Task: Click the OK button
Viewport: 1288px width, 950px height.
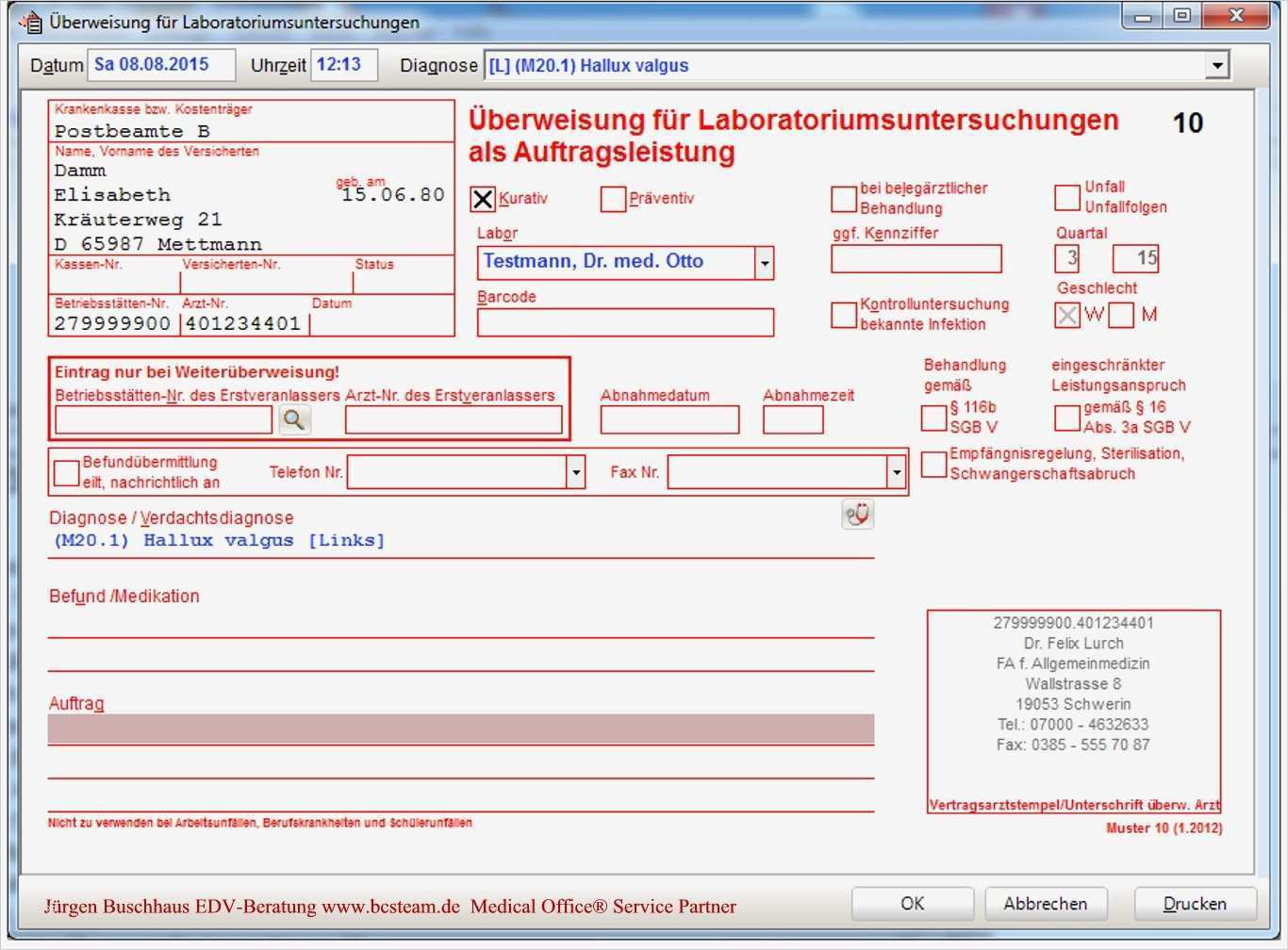Action: 913,904
